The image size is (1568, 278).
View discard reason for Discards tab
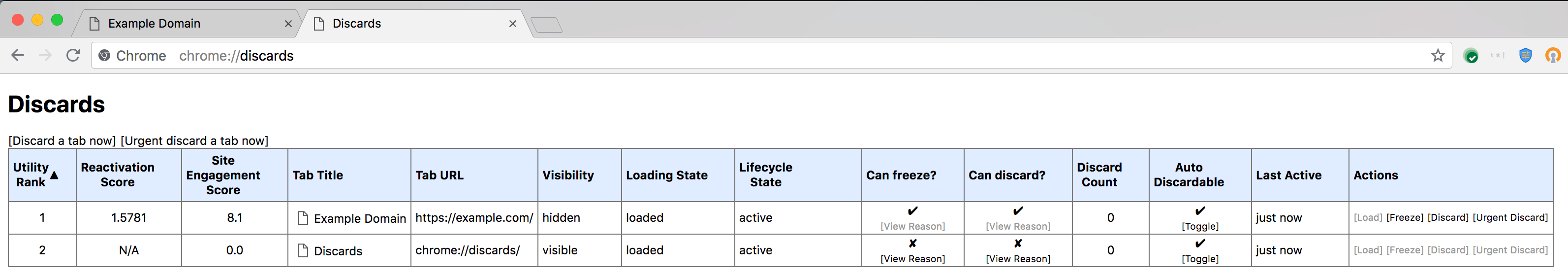click(1018, 258)
